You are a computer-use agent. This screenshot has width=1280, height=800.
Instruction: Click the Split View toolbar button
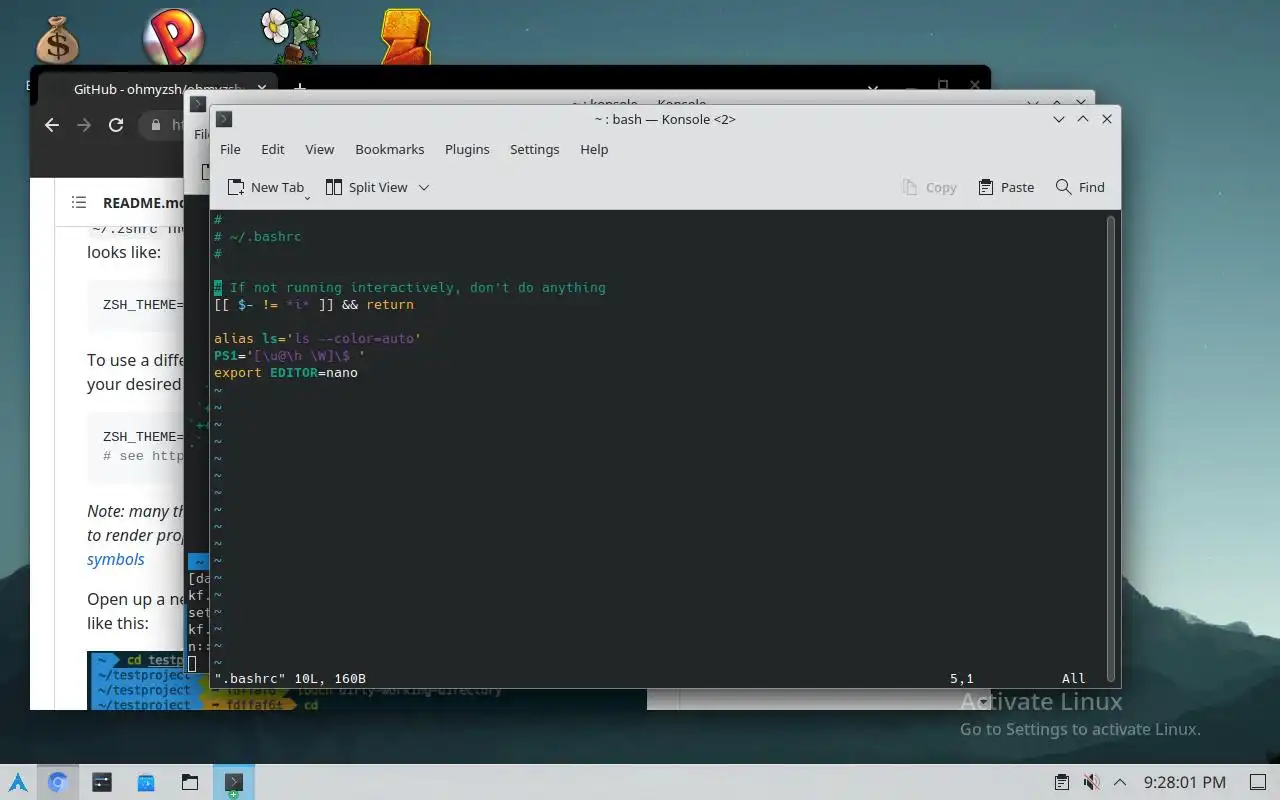tap(366, 187)
